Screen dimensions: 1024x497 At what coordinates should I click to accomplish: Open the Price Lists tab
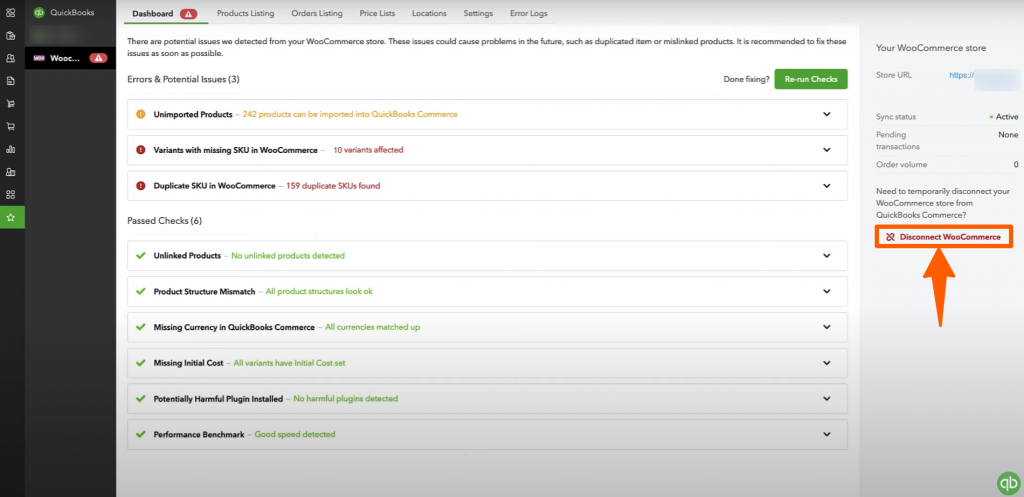377,13
